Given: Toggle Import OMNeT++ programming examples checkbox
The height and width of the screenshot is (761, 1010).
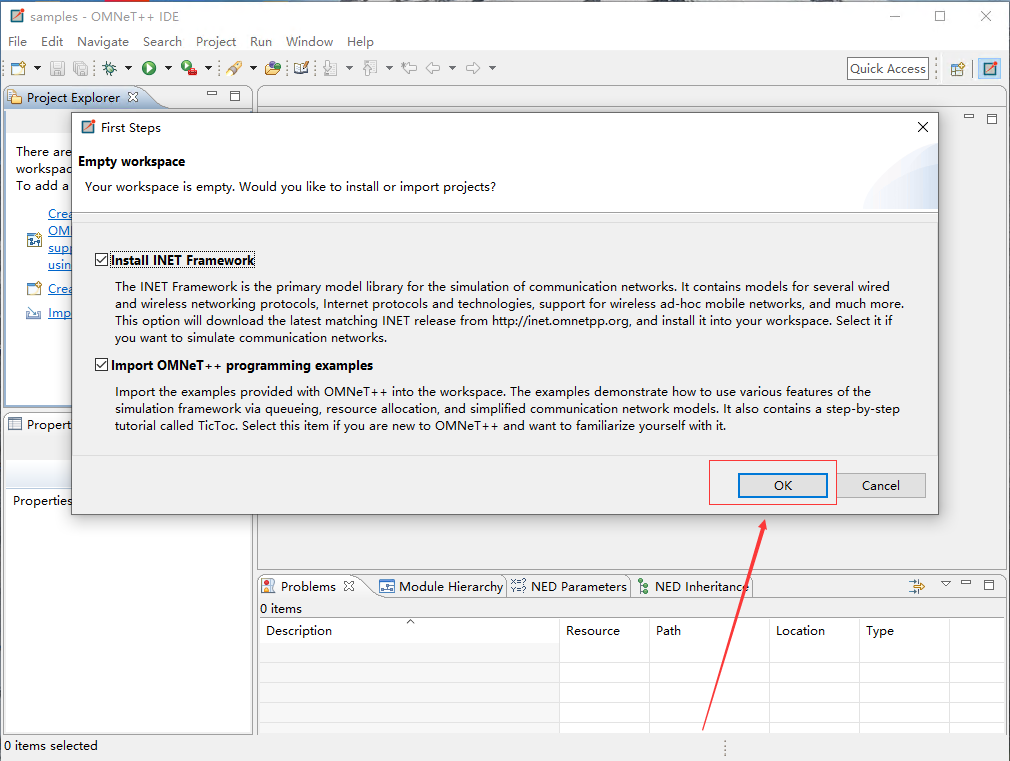Looking at the screenshot, I should click(101, 365).
